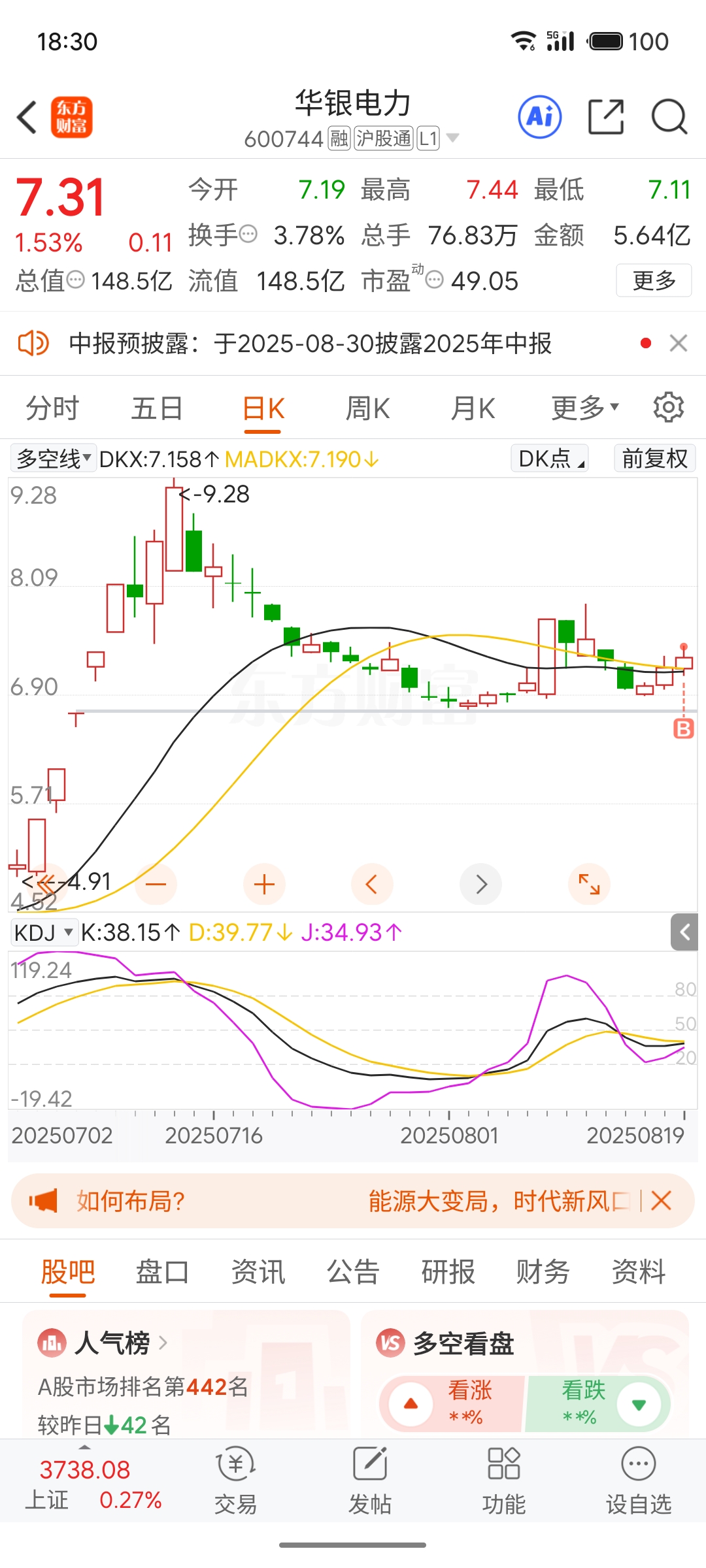The width and height of the screenshot is (706, 1568).
Task: Open DK点 option dropdown
Action: 550,459
